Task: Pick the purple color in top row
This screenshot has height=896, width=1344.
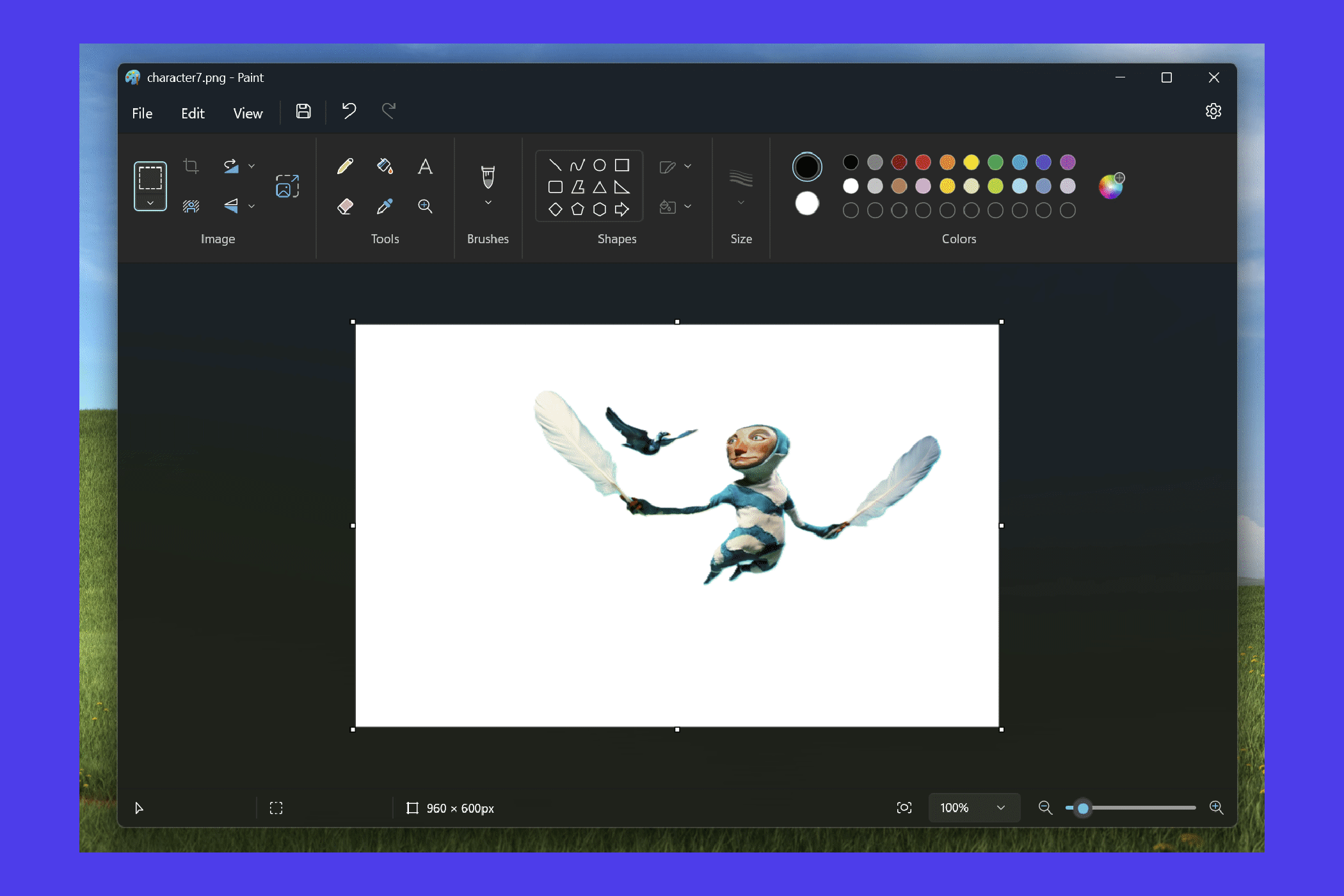Action: (1068, 163)
